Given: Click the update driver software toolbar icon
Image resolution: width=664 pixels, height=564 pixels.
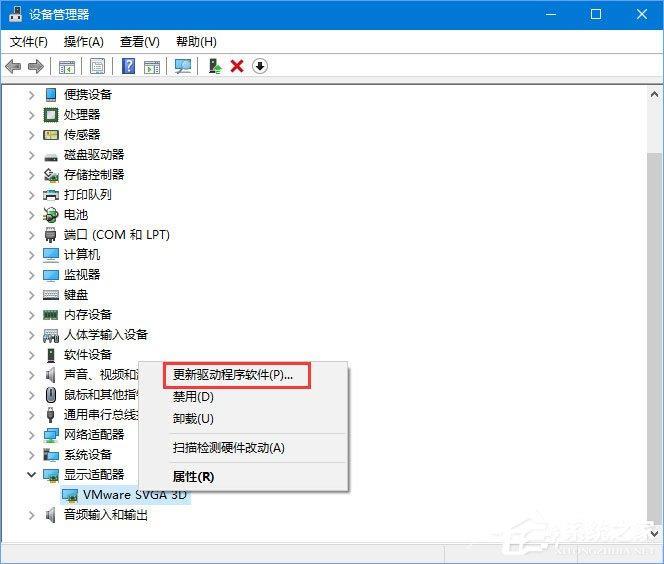Looking at the screenshot, I should pos(215,66).
